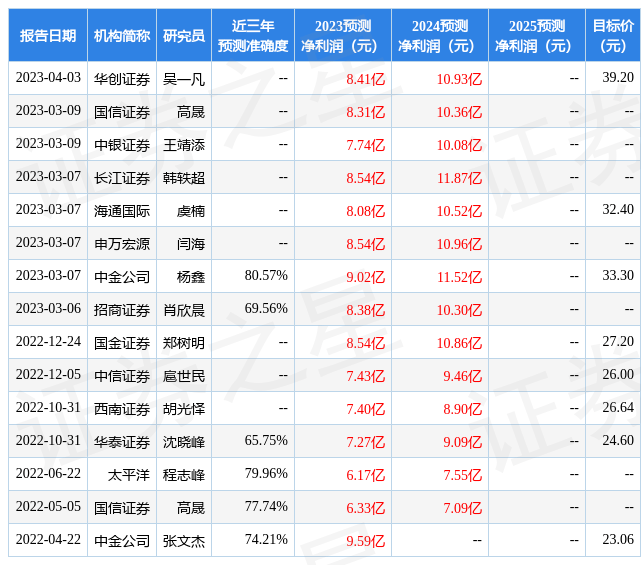Click the 2024预测净利润 column header
Screen dimensions: 641x565
(440, 36)
